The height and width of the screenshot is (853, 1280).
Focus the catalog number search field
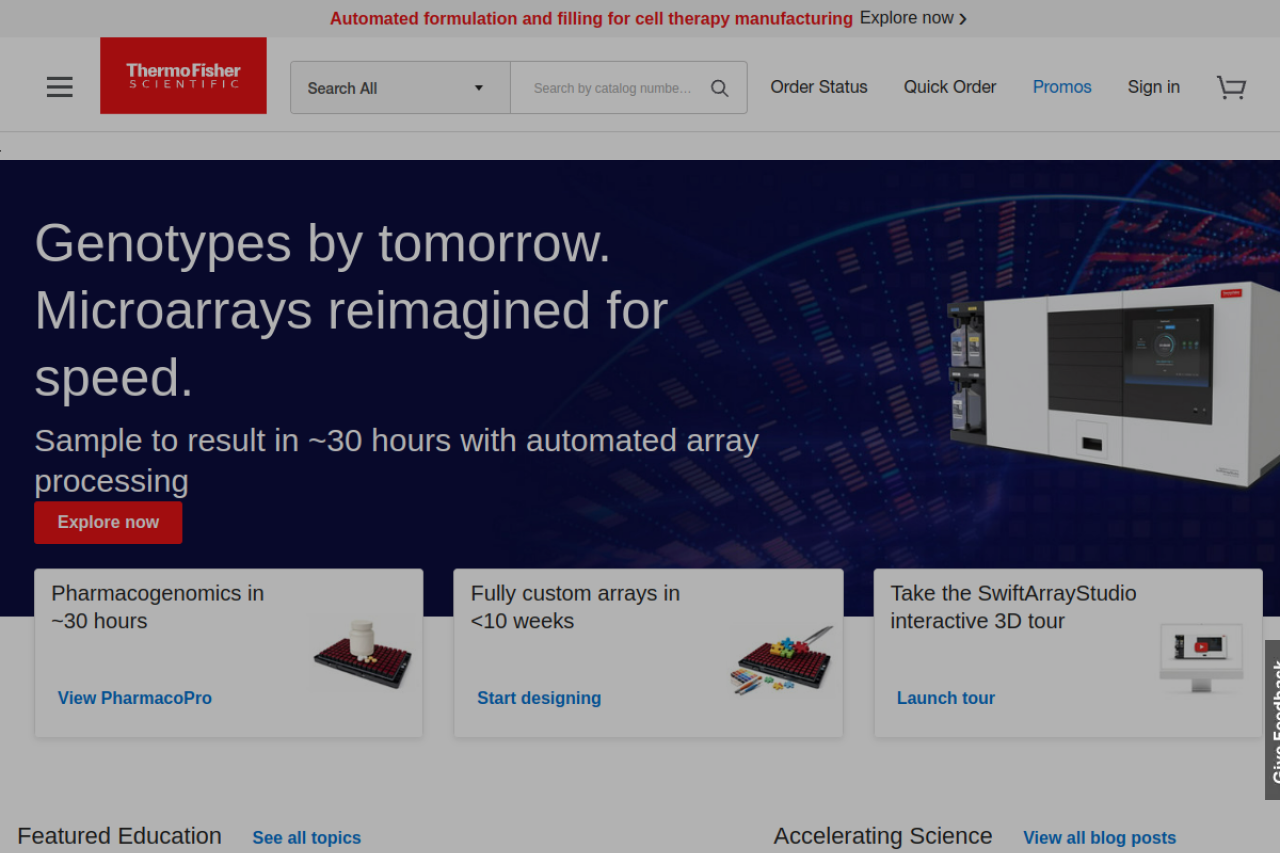point(612,88)
